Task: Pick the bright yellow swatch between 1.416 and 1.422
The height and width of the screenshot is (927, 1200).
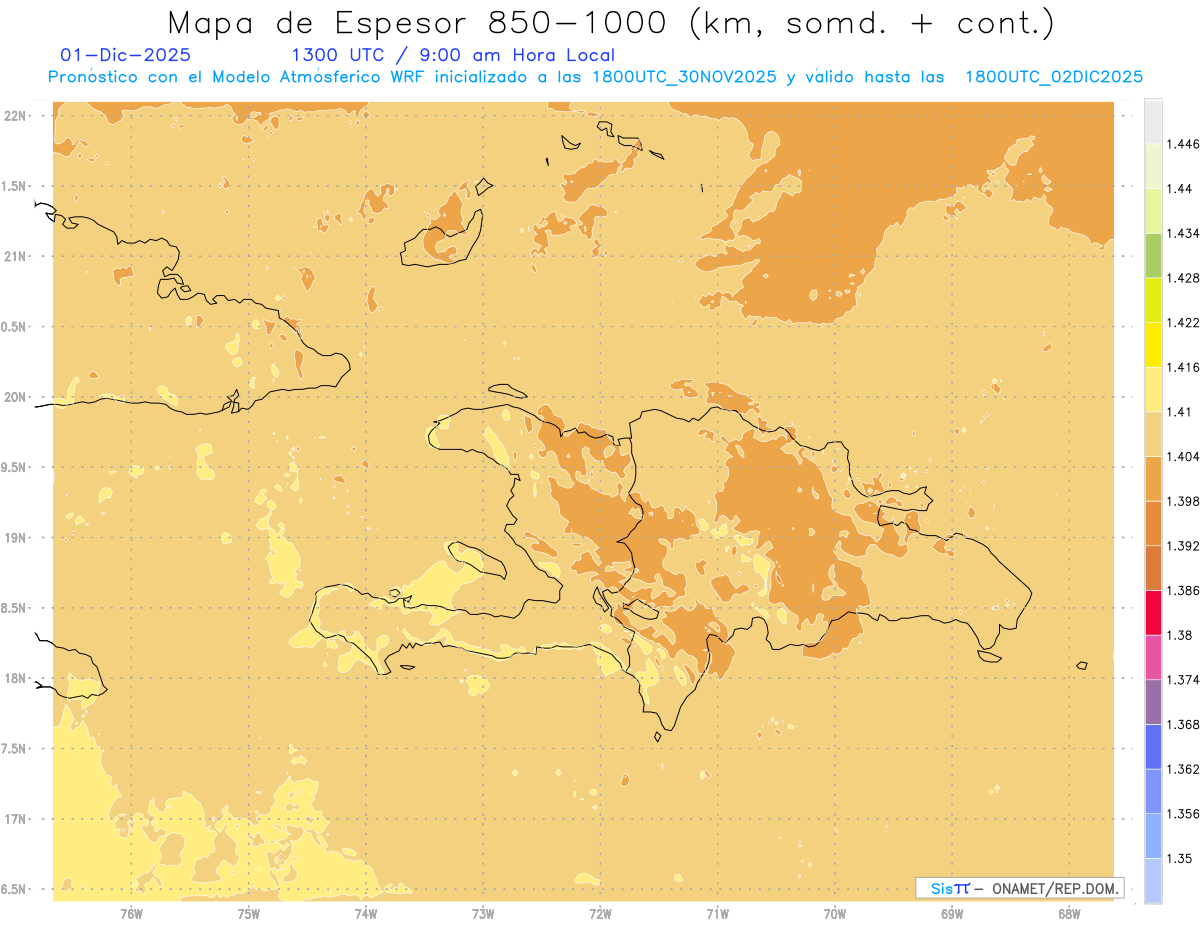Action: [x=1153, y=345]
